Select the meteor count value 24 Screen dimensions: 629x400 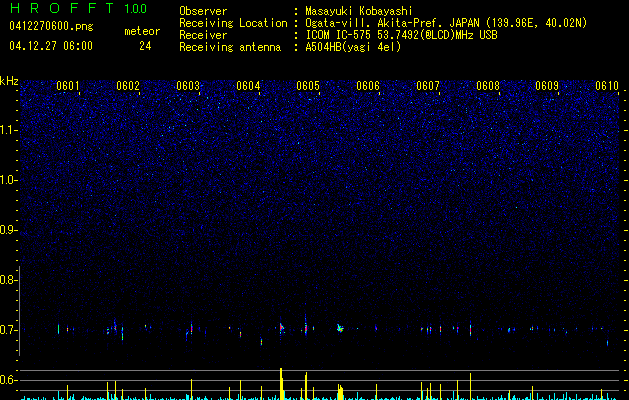click(145, 46)
